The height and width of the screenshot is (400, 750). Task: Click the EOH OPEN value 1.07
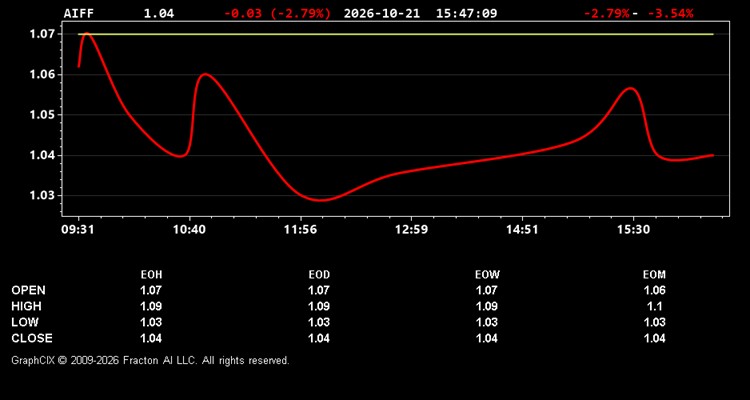tap(151, 290)
